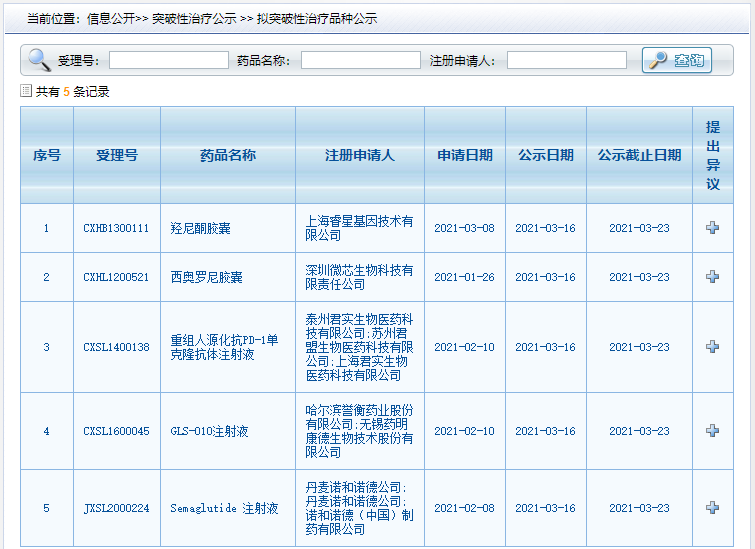Viewport: 755px width, 549px height.
Task: Select acceptance number JXSL2000224
Action: point(116,509)
